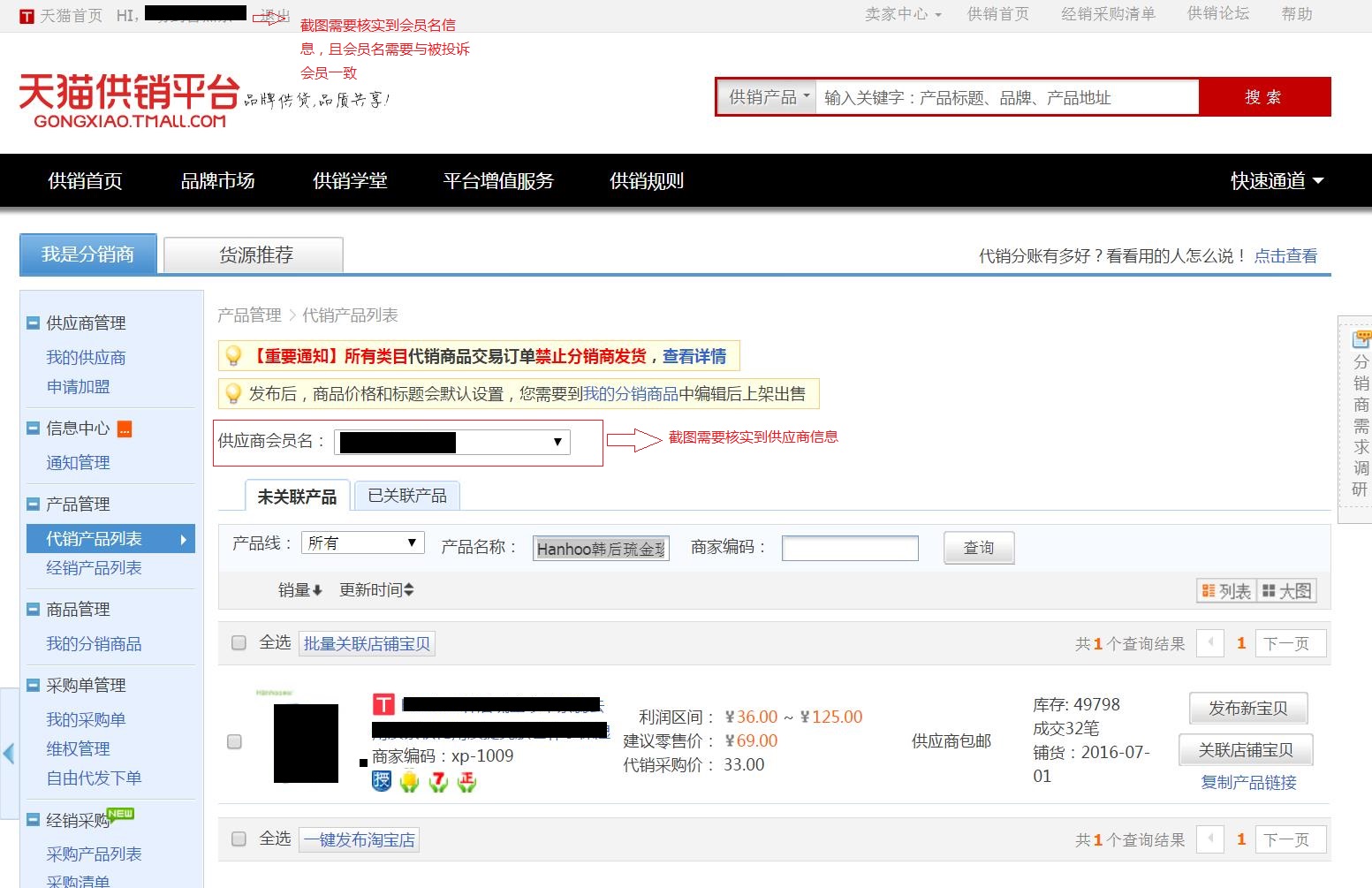Click the yellow guarantee badge under the product code

coord(410,781)
